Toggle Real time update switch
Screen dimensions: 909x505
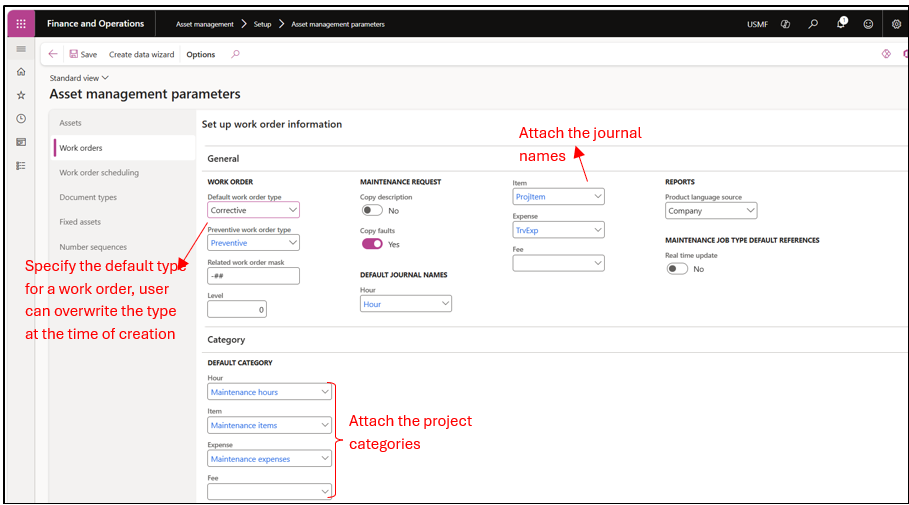[677, 269]
